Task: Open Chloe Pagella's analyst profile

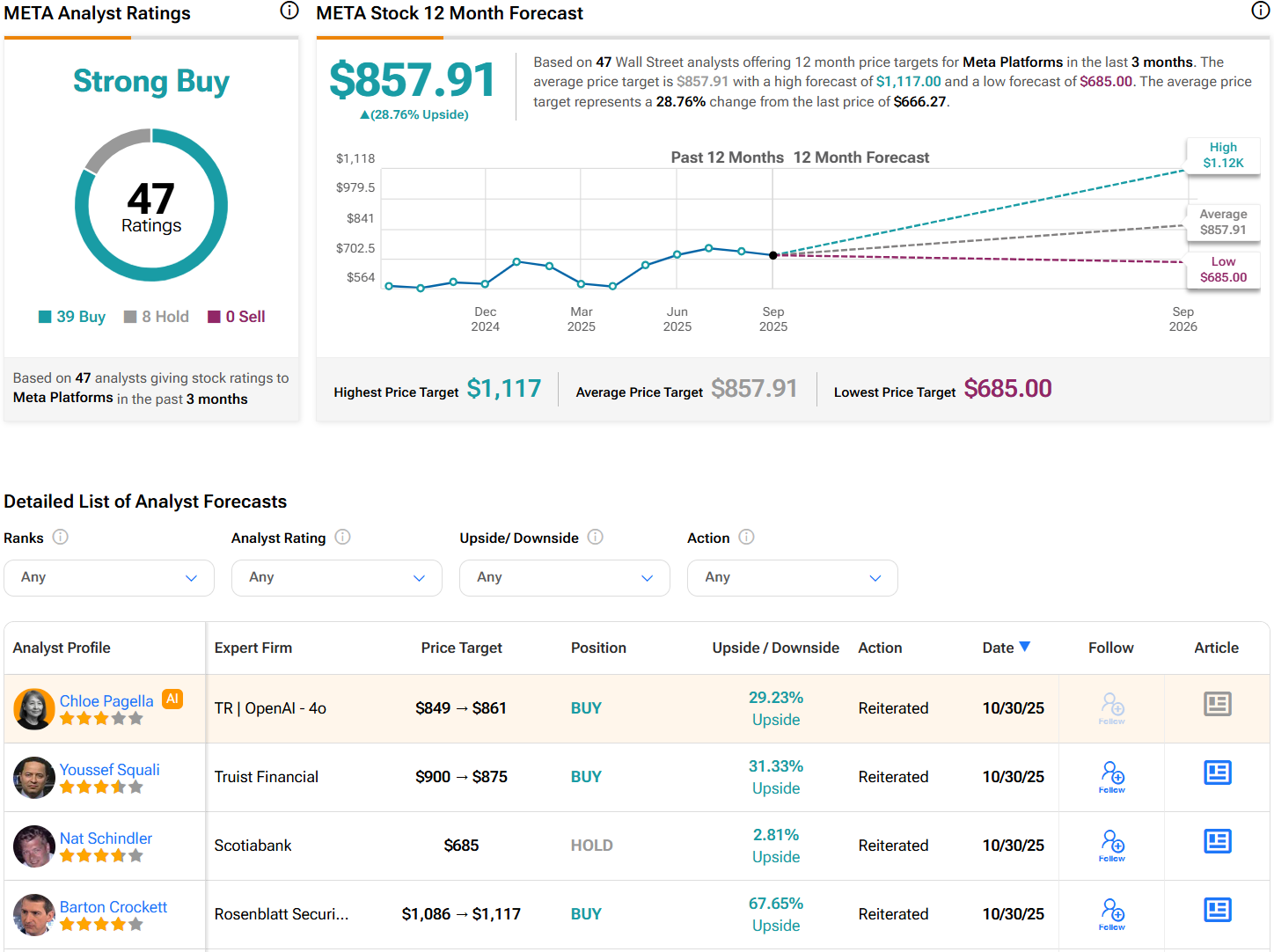Action: pos(106,700)
